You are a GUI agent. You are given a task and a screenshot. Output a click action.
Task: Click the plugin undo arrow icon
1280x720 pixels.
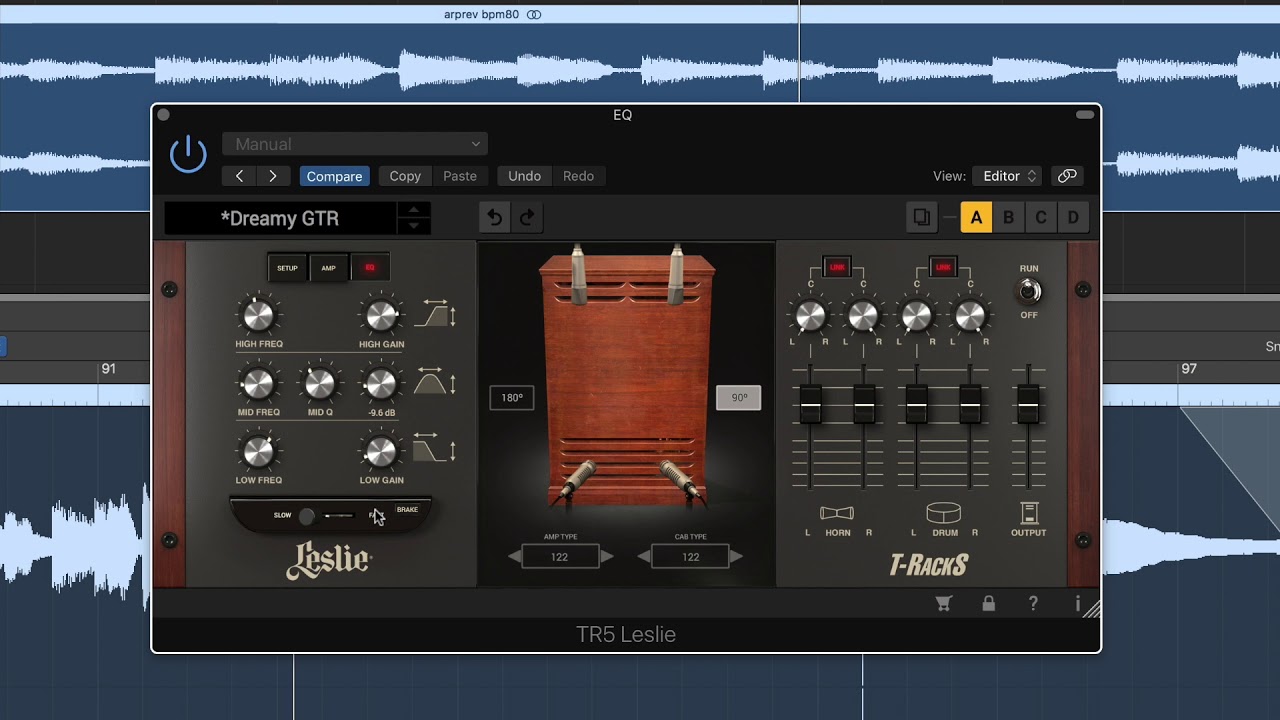495,217
